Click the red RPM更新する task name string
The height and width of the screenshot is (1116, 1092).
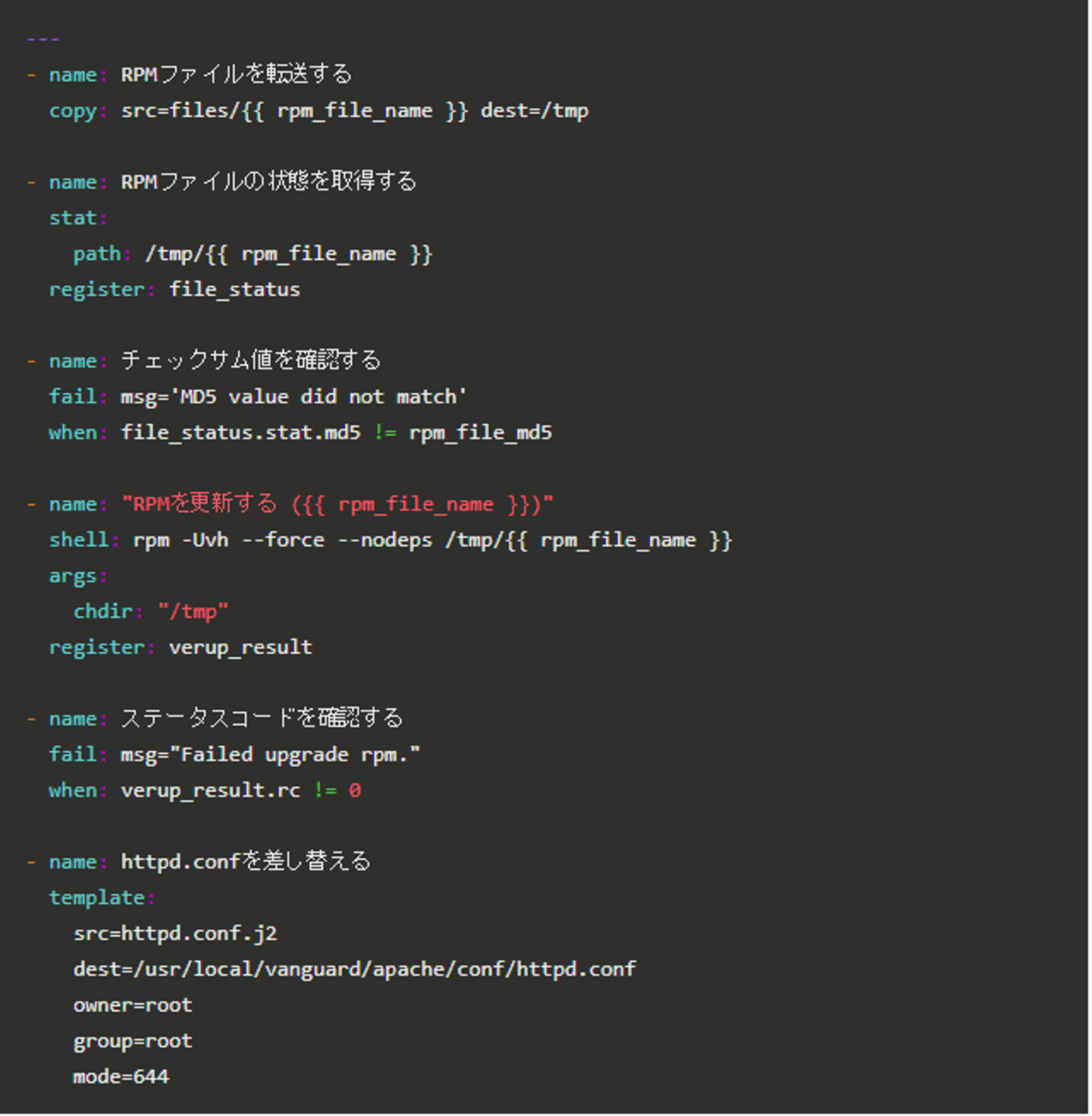[337, 505]
